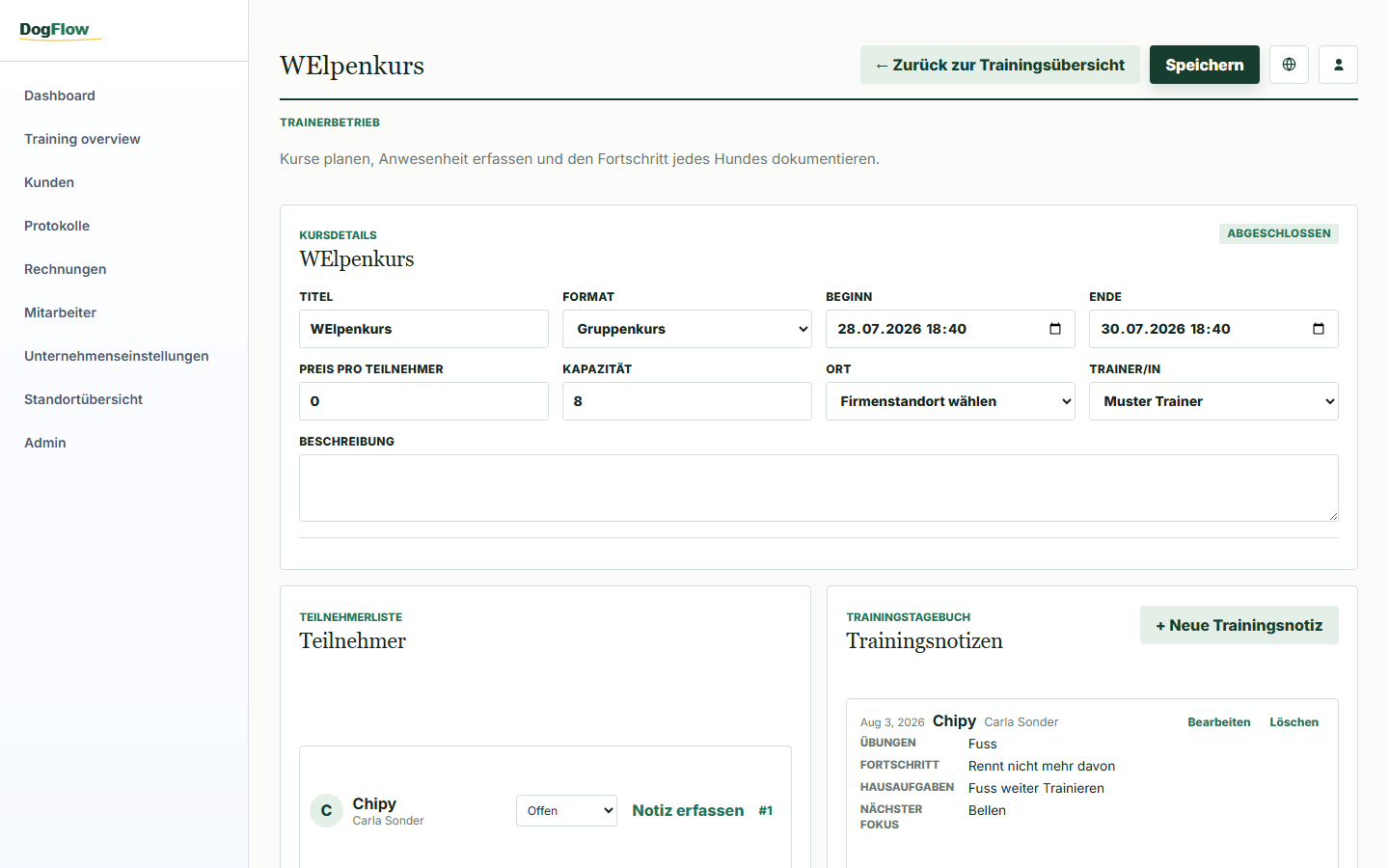Screen dimensions: 1389x868
Task: Open Standortübersicht in sidebar
Action: pyautogui.click(x=83, y=399)
